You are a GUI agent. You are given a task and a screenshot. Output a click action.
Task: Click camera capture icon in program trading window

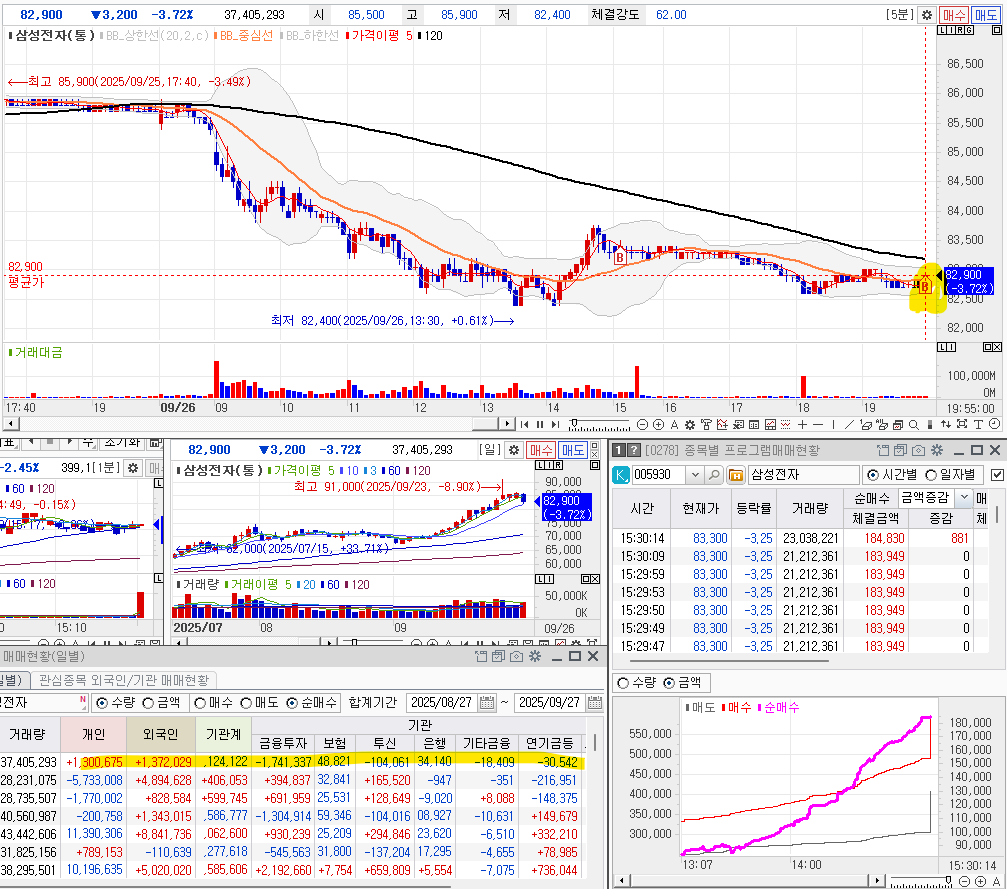click(x=918, y=450)
